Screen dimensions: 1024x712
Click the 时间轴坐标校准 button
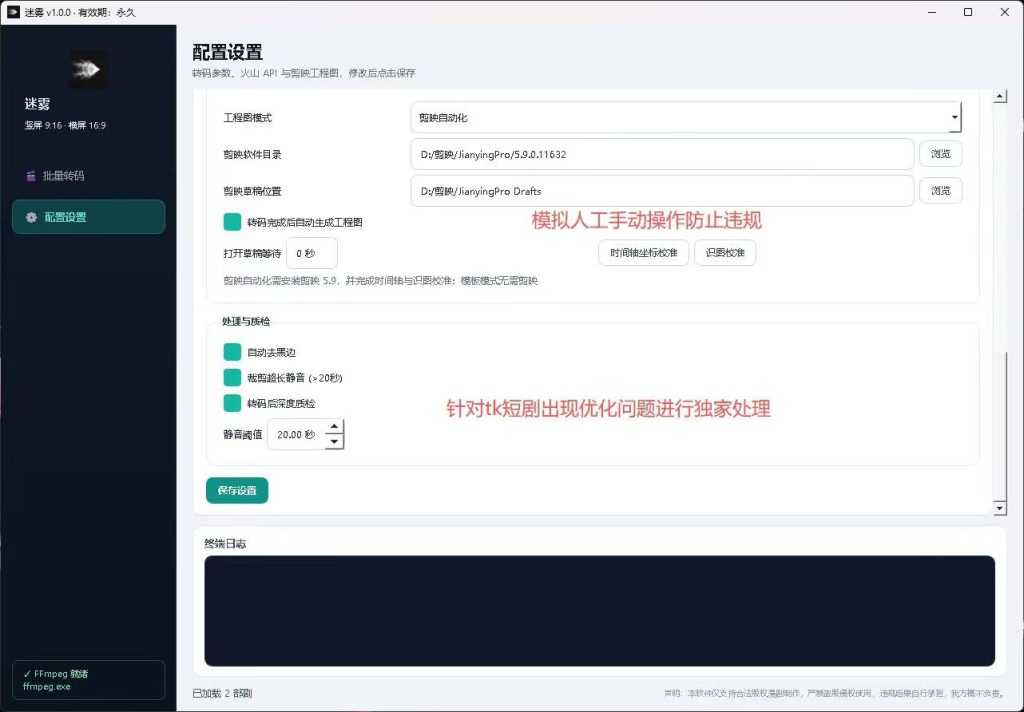(644, 253)
